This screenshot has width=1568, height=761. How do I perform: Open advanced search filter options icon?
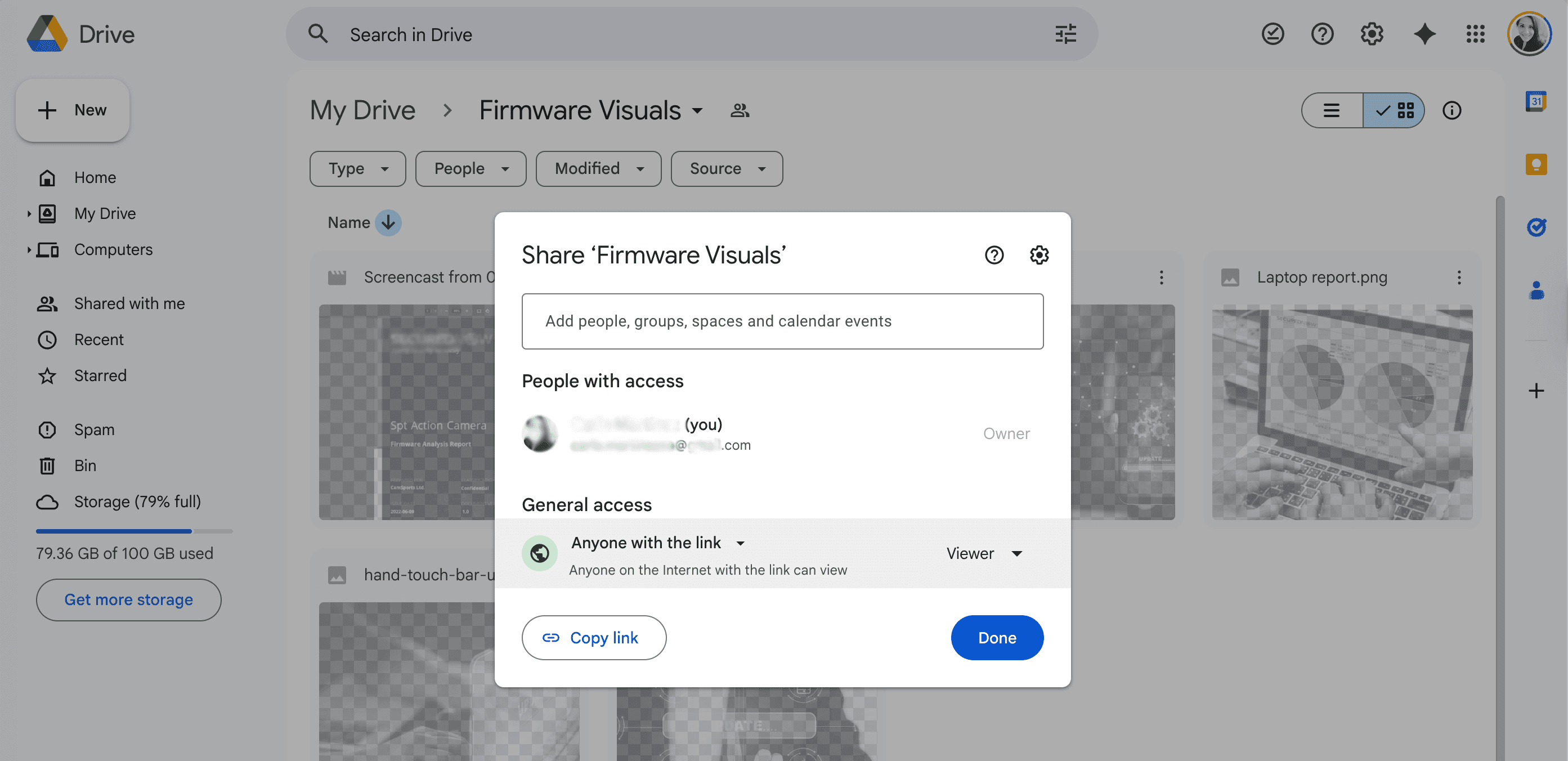coord(1065,34)
